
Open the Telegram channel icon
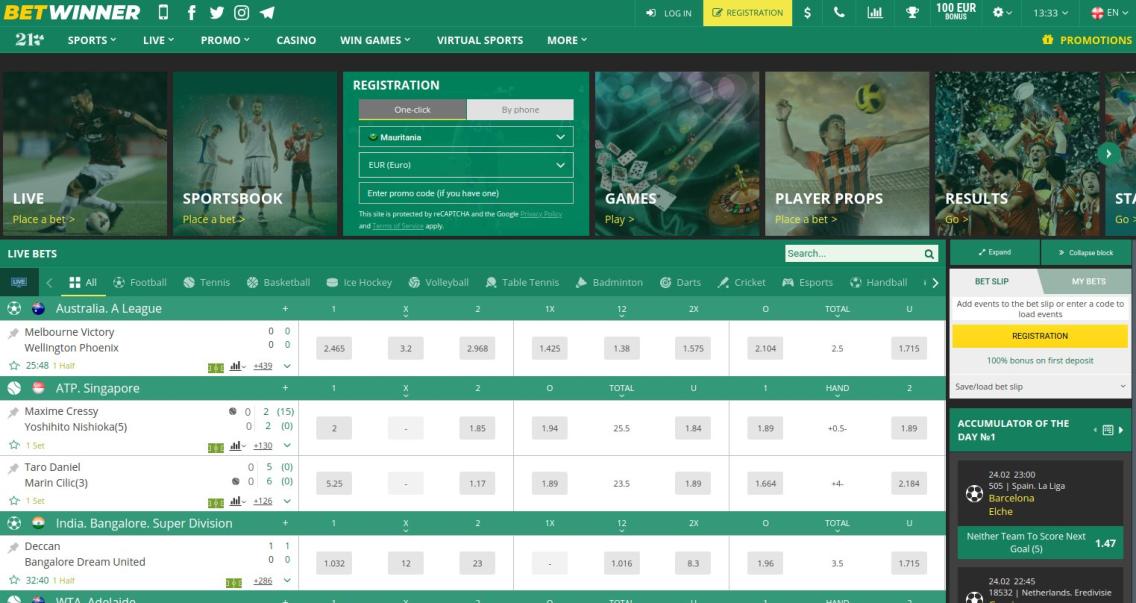click(267, 12)
